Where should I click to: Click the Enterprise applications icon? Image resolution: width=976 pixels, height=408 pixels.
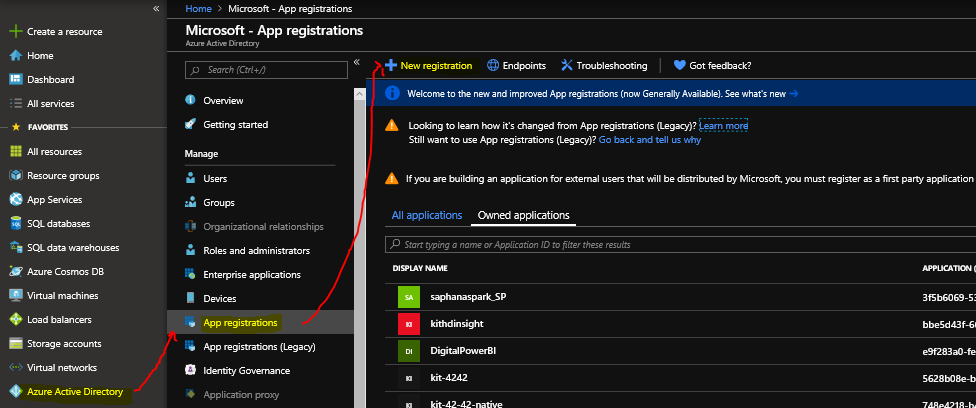[x=190, y=275]
